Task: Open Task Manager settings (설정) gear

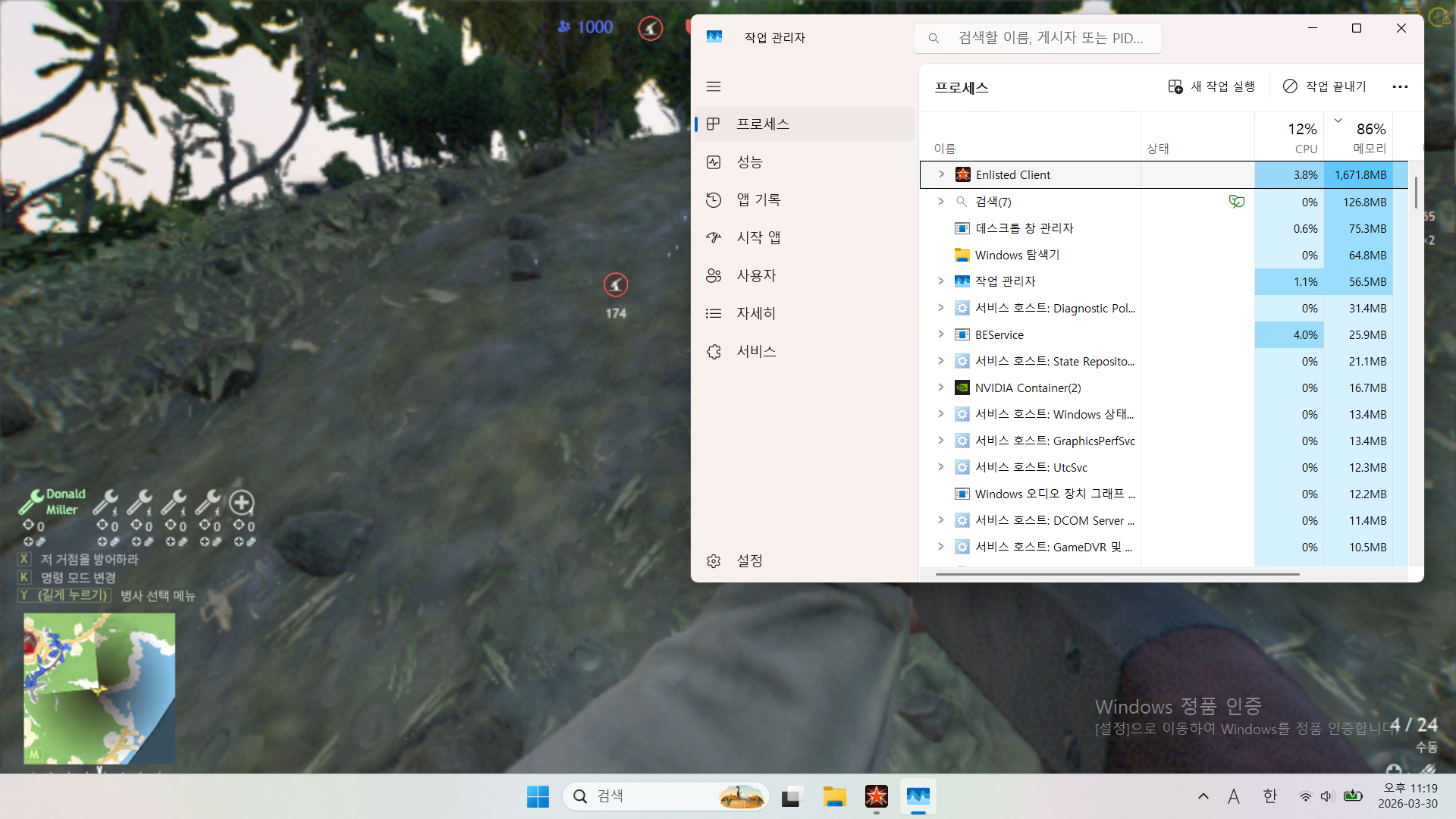Action: coord(714,561)
